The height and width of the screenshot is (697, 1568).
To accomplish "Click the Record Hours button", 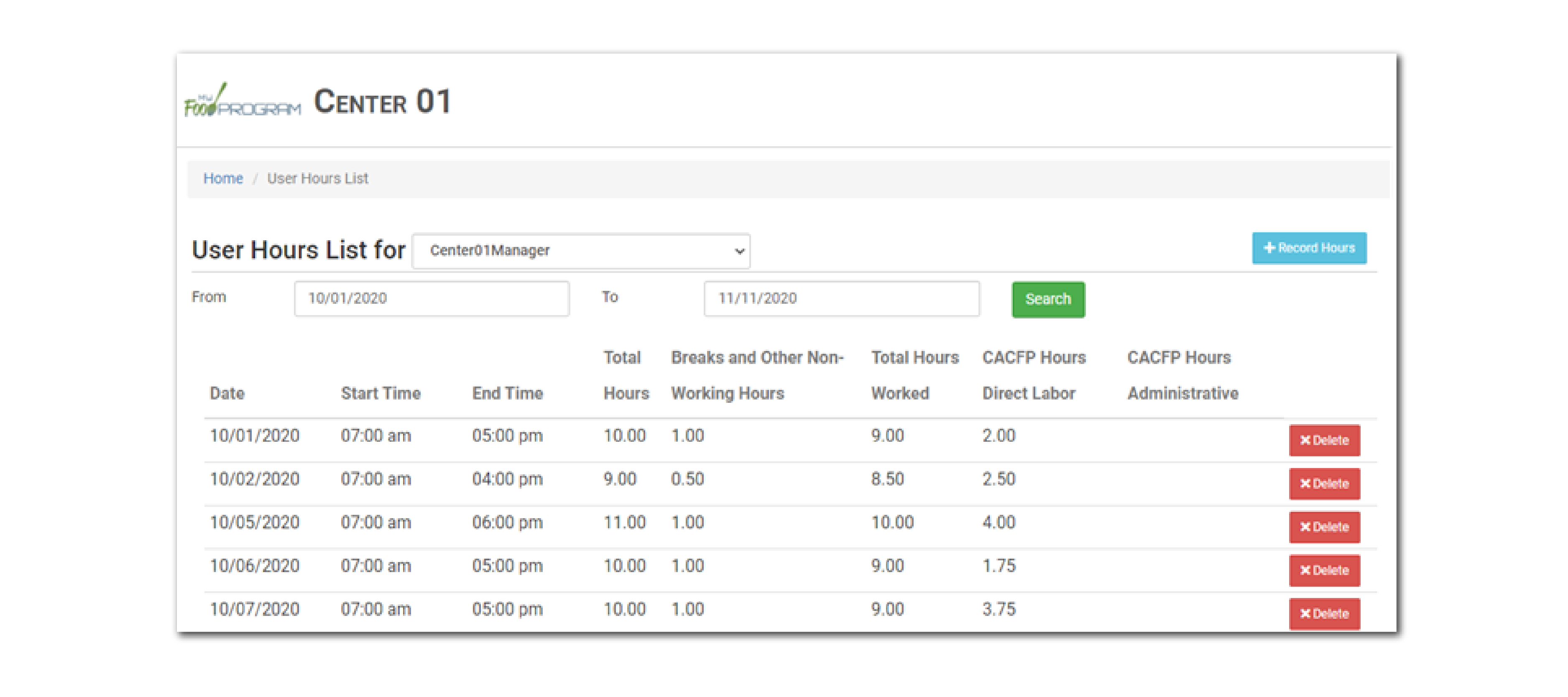I will (1309, 248).
